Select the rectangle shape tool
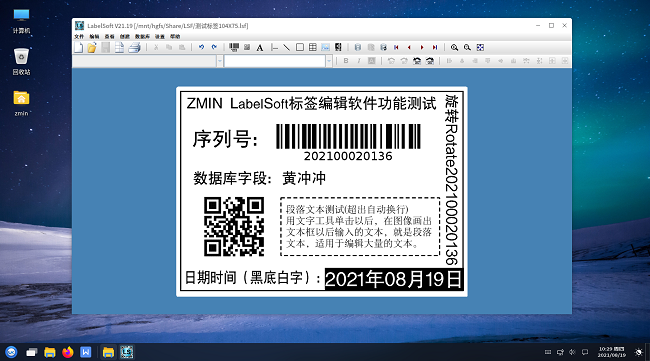This screenshot has width=650, height=361. click(300, 47)
